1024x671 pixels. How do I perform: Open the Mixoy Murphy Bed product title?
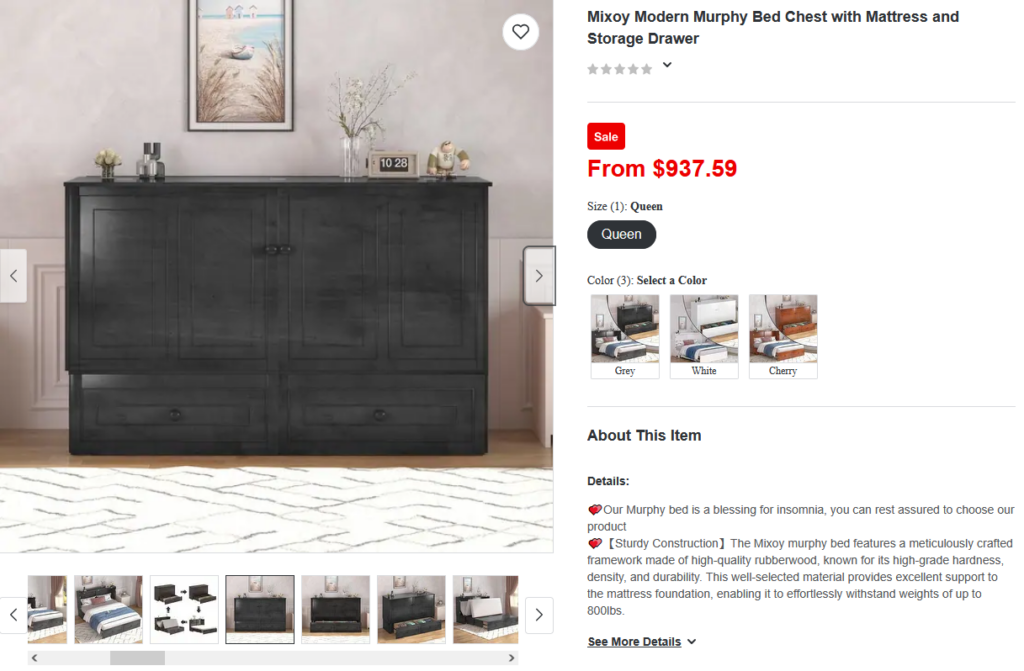click(773, 27)
